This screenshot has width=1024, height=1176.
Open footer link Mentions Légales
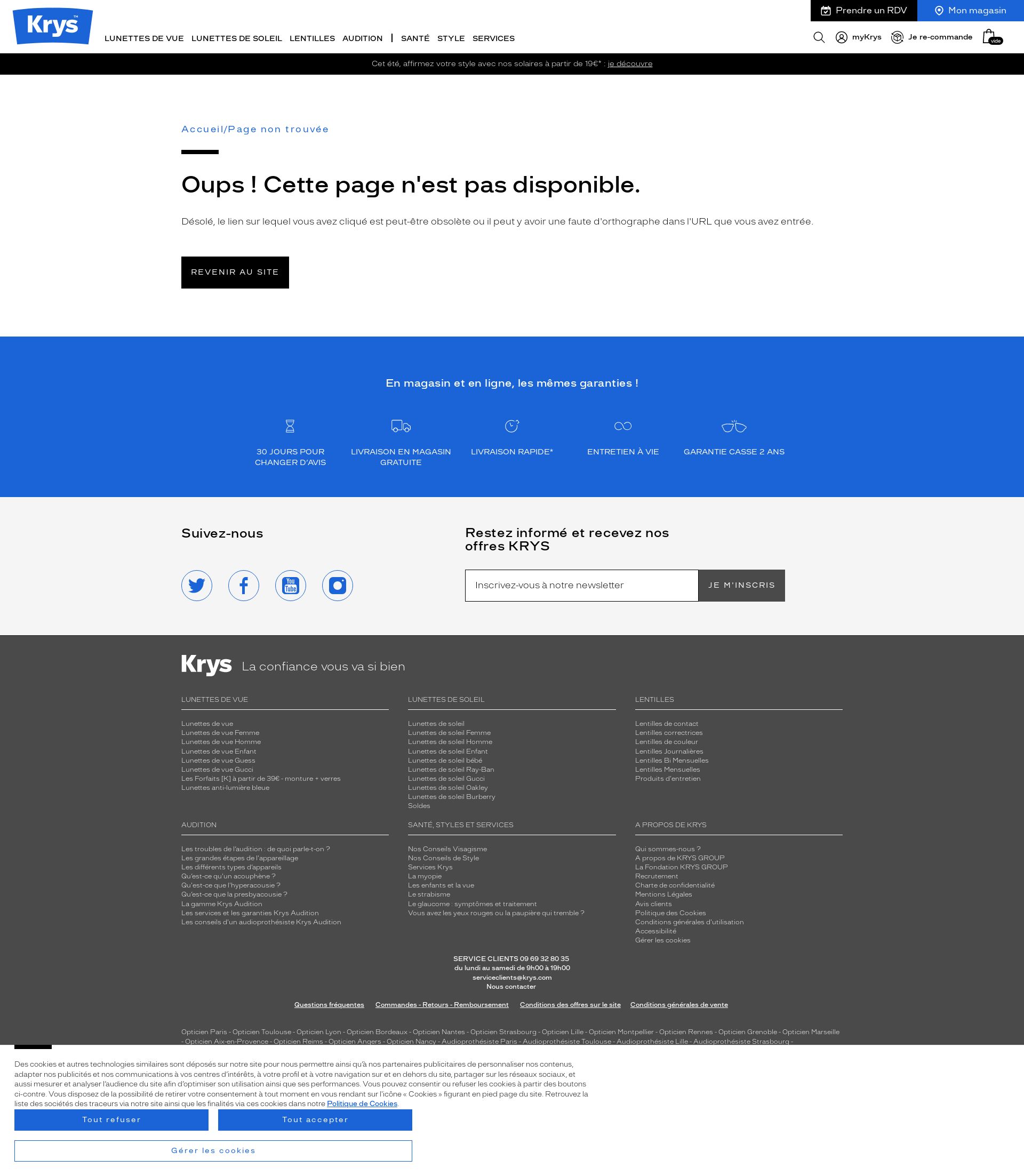pos(663,894)
